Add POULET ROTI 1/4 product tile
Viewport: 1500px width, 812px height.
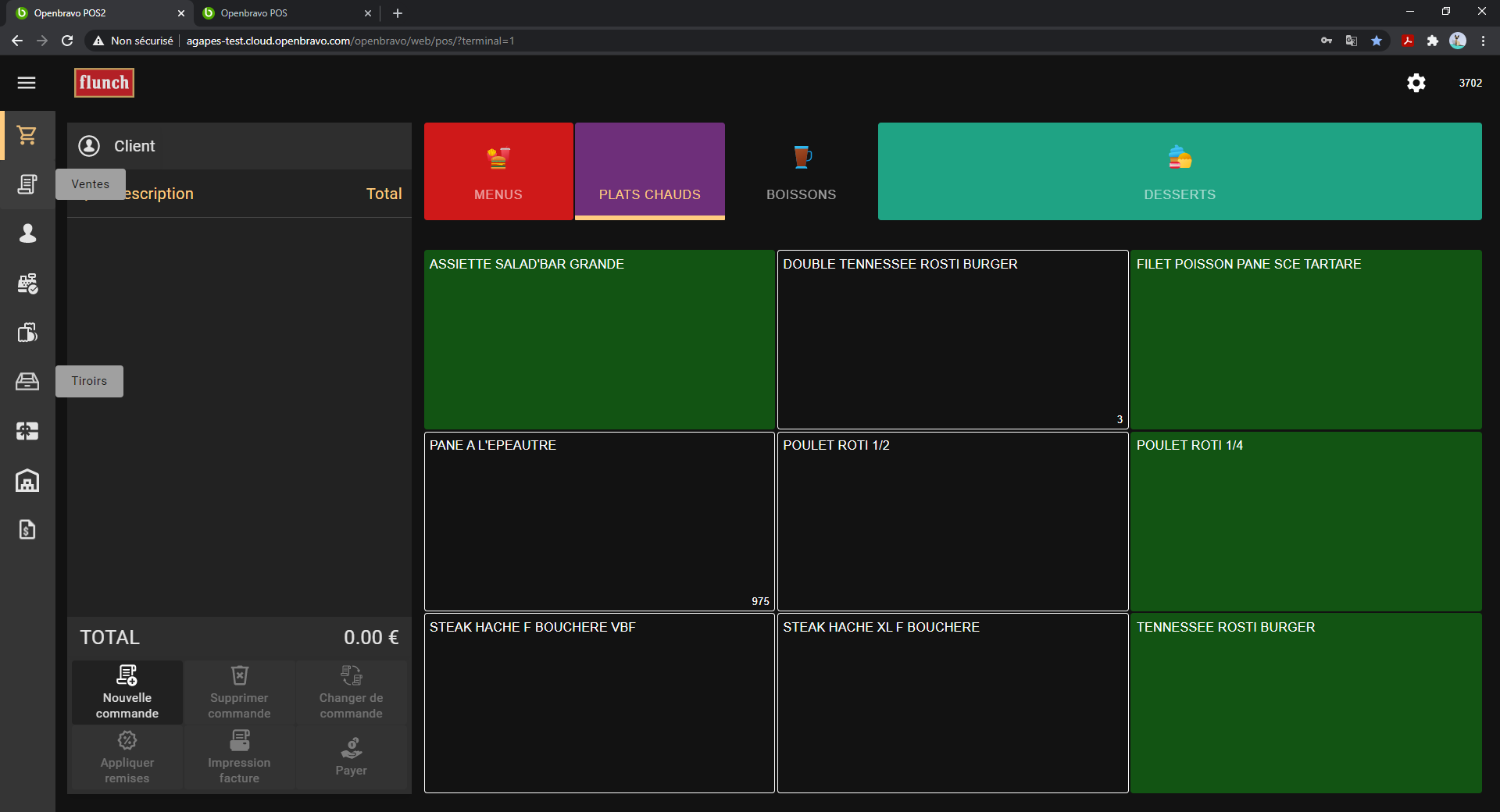pyautogui.click(x=1305, y=521)
